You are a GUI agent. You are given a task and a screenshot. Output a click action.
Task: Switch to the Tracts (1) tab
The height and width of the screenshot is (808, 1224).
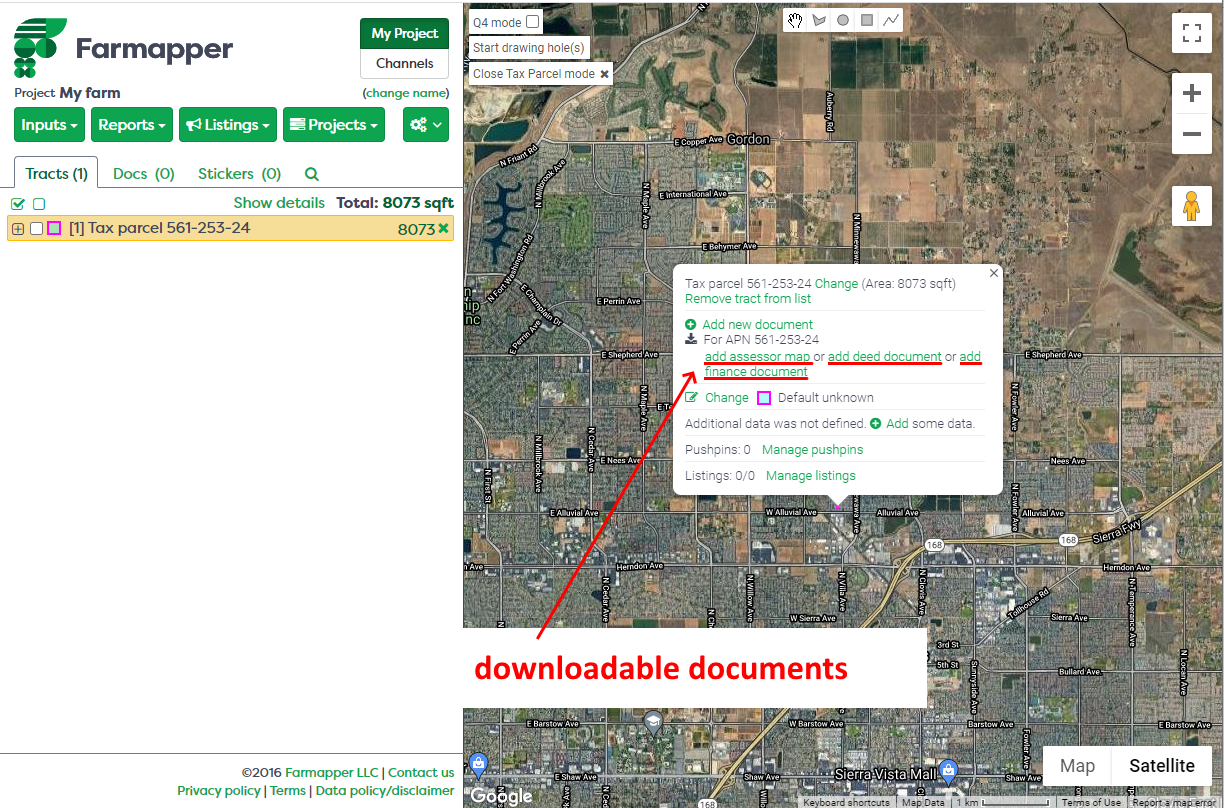[56, 174]
